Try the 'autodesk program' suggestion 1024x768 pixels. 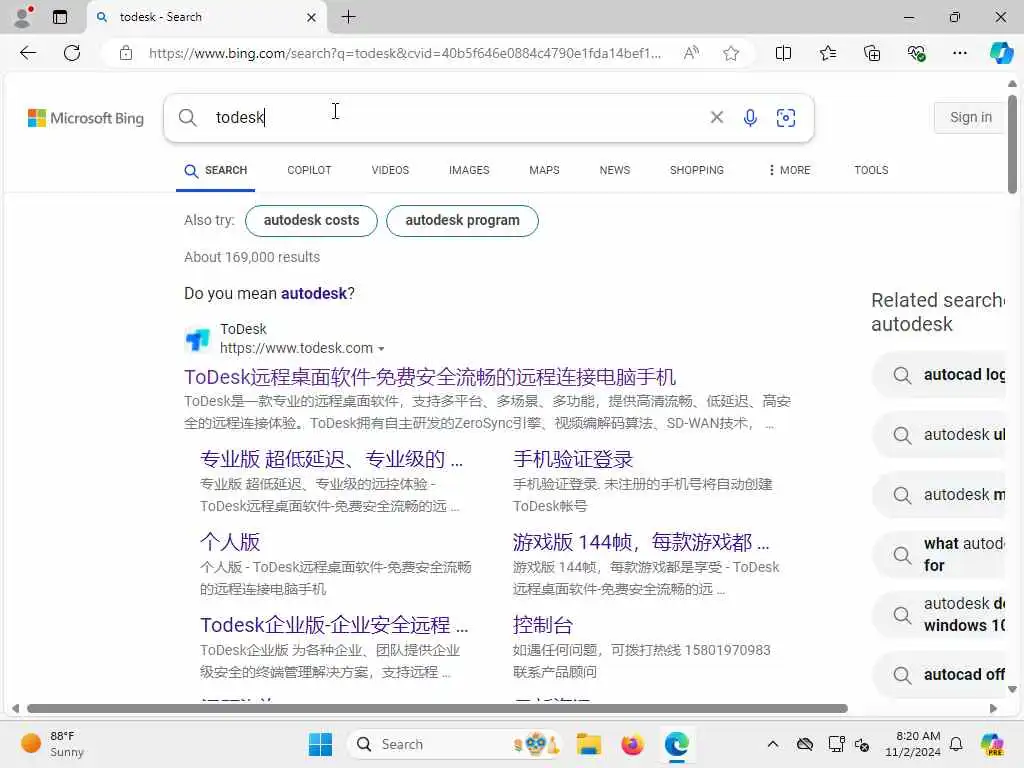(x=462, y=221)
